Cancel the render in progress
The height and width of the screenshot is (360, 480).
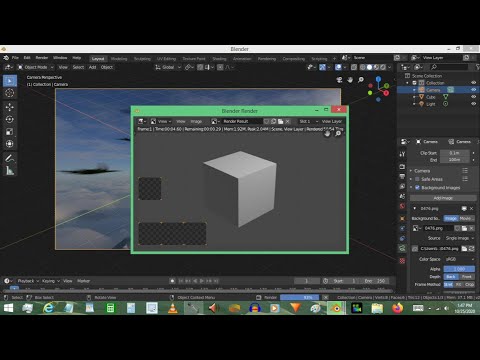click(326, 297)
